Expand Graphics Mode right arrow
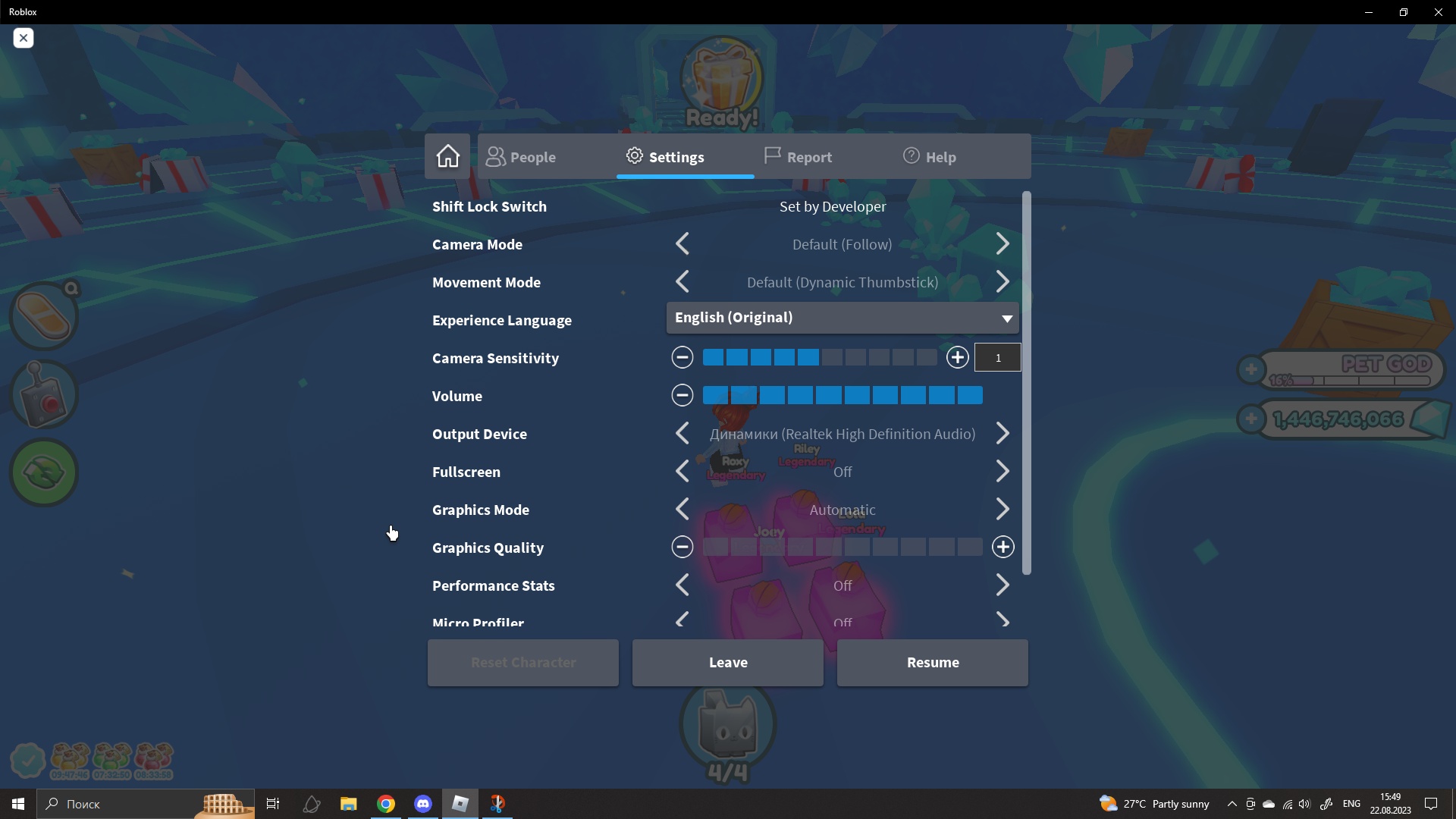The image size is (1456, 819). [x=1003, y=509]
